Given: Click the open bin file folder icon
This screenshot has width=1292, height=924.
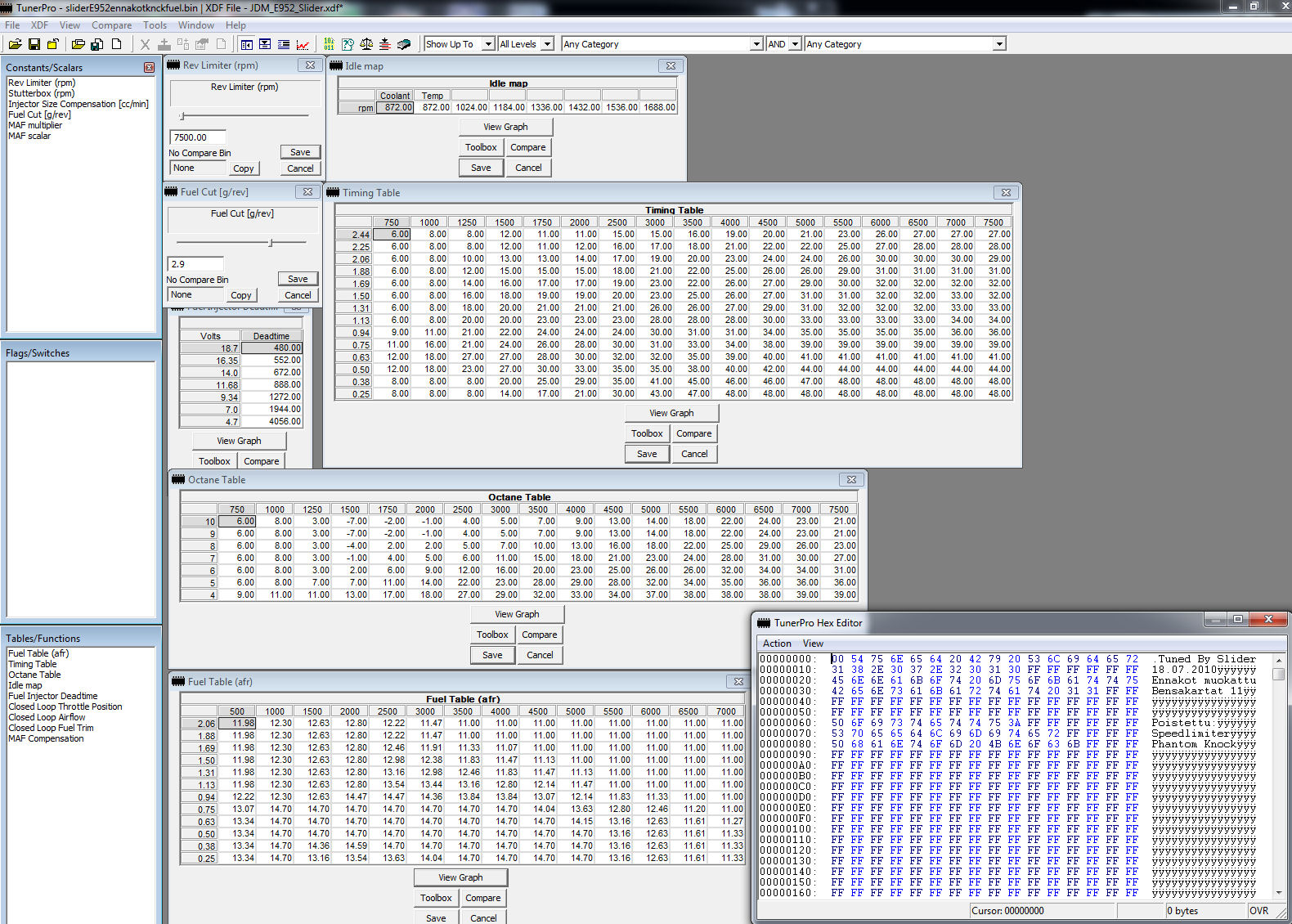Looking at the screenshot, I should click(15, 44).
